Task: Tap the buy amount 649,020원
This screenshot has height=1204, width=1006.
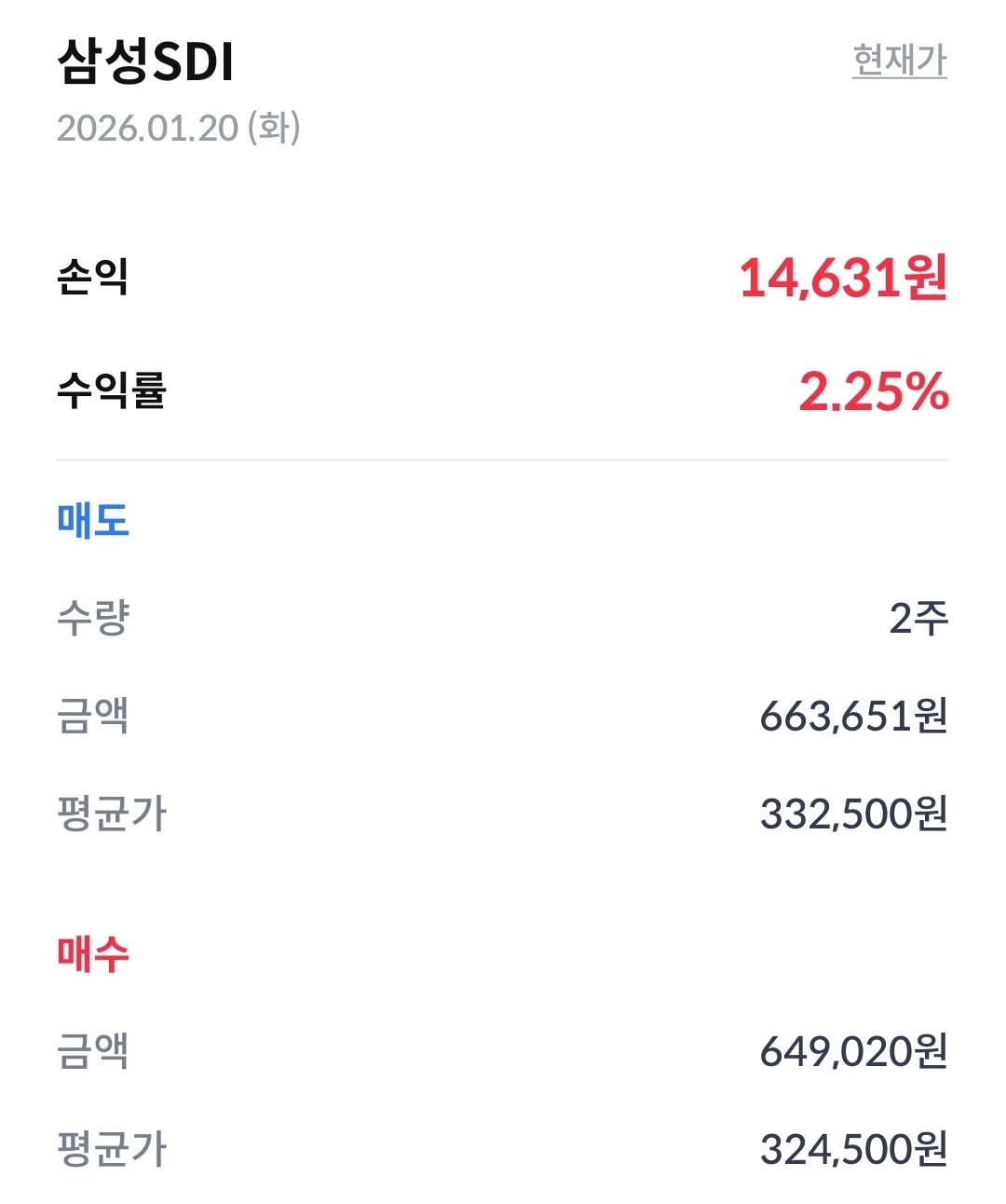Action: point(854,1051)
